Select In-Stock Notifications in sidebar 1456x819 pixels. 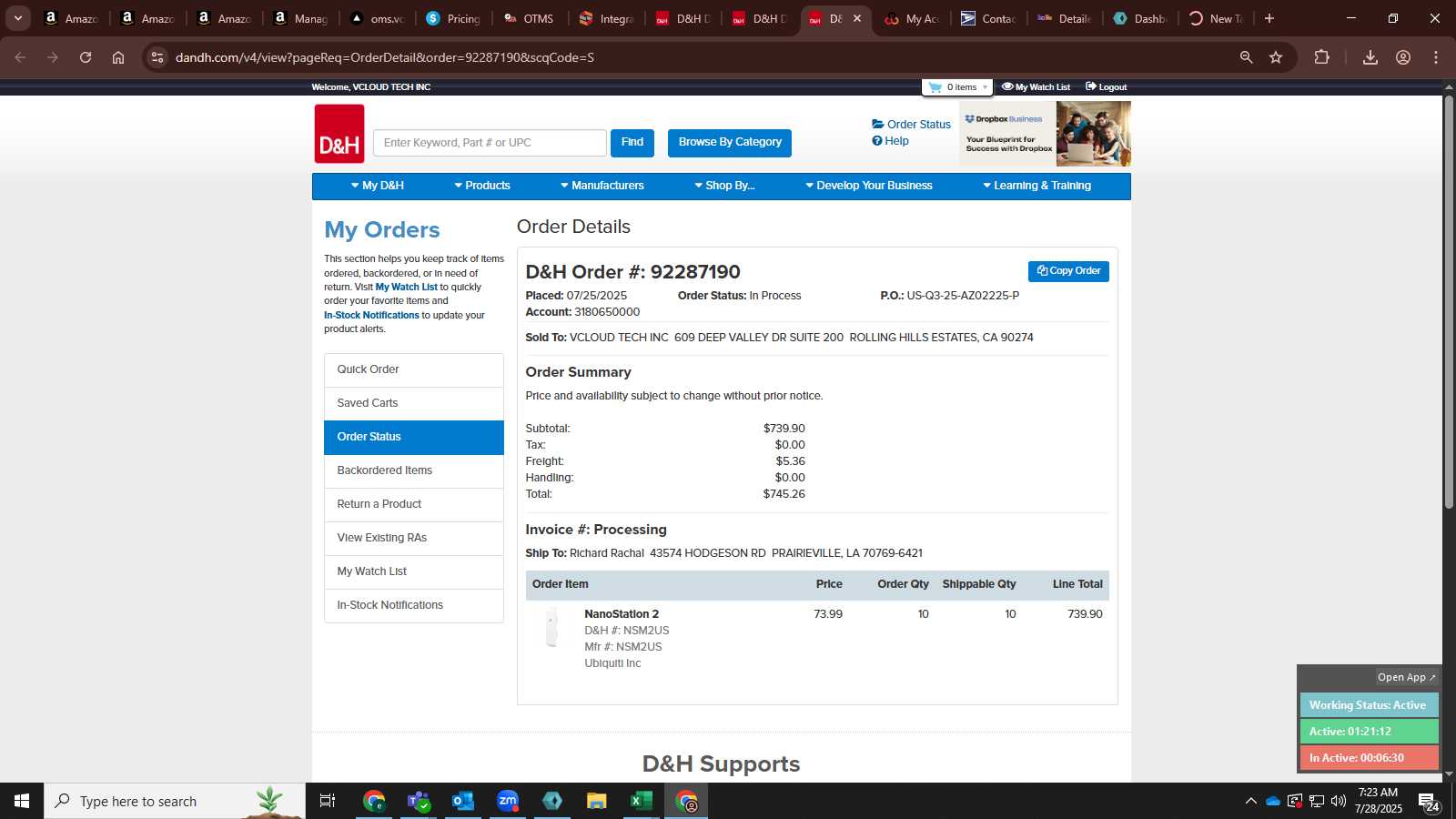[x=414, y=606]
